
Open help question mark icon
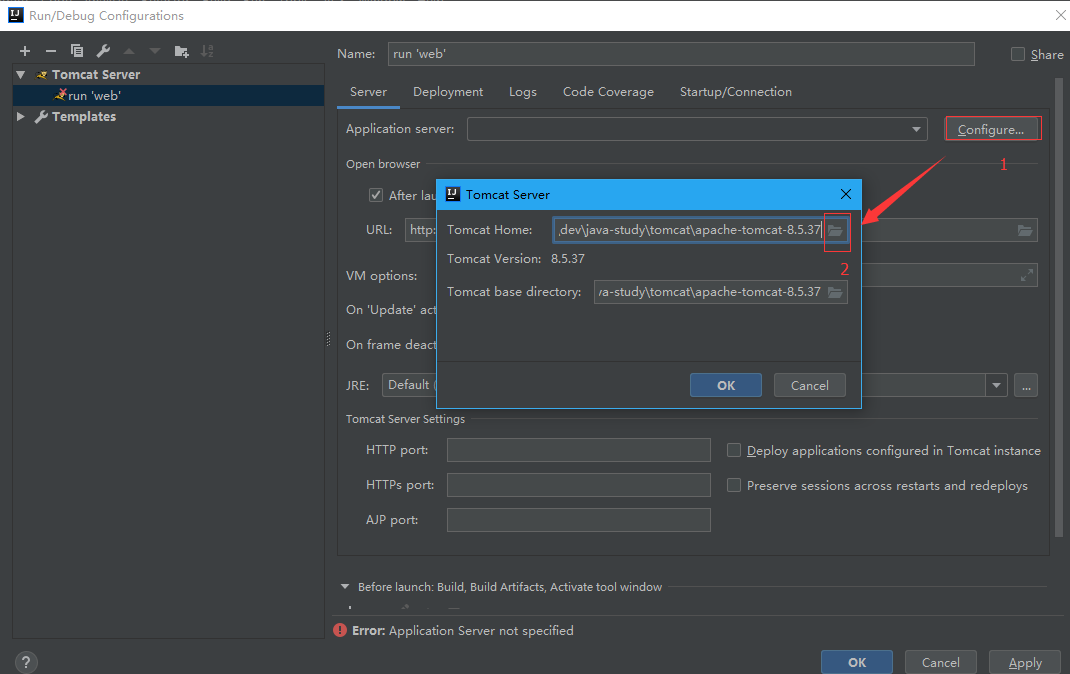tap(26, 662)
